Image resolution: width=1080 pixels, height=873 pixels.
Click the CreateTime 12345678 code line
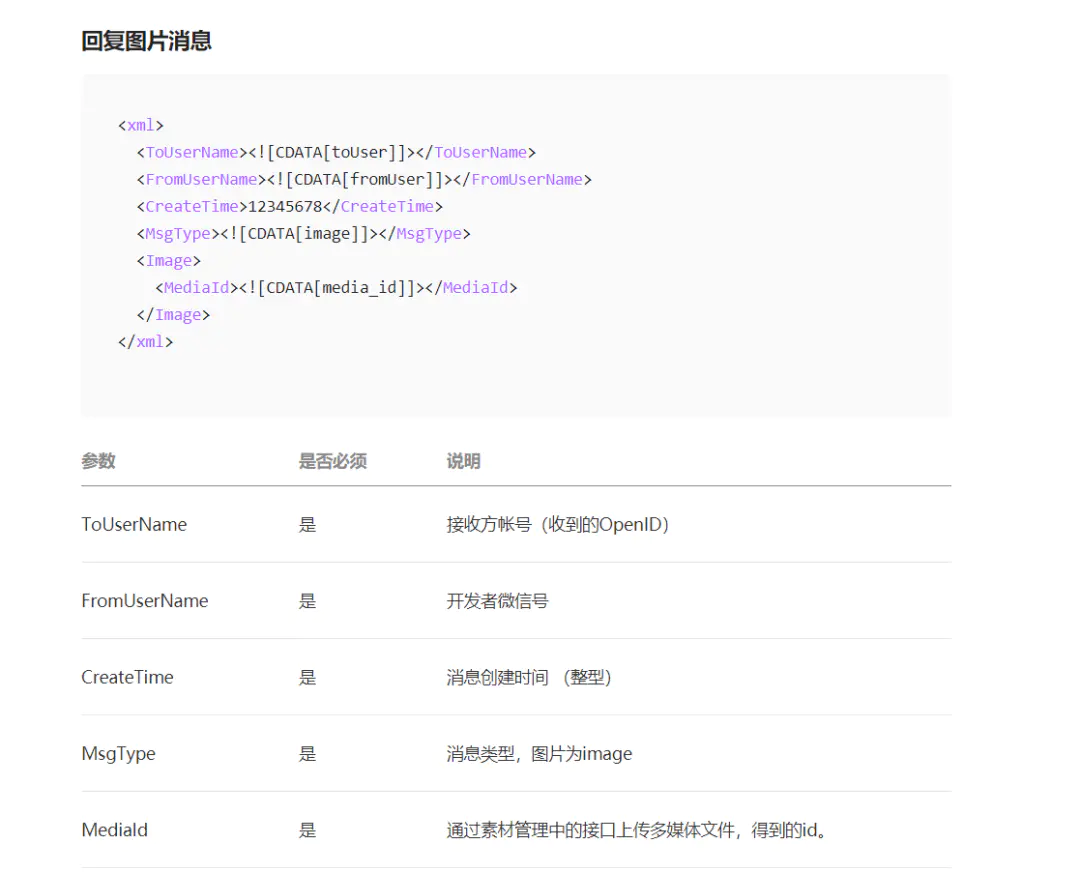pyautogui.click(x=289, y=207)
